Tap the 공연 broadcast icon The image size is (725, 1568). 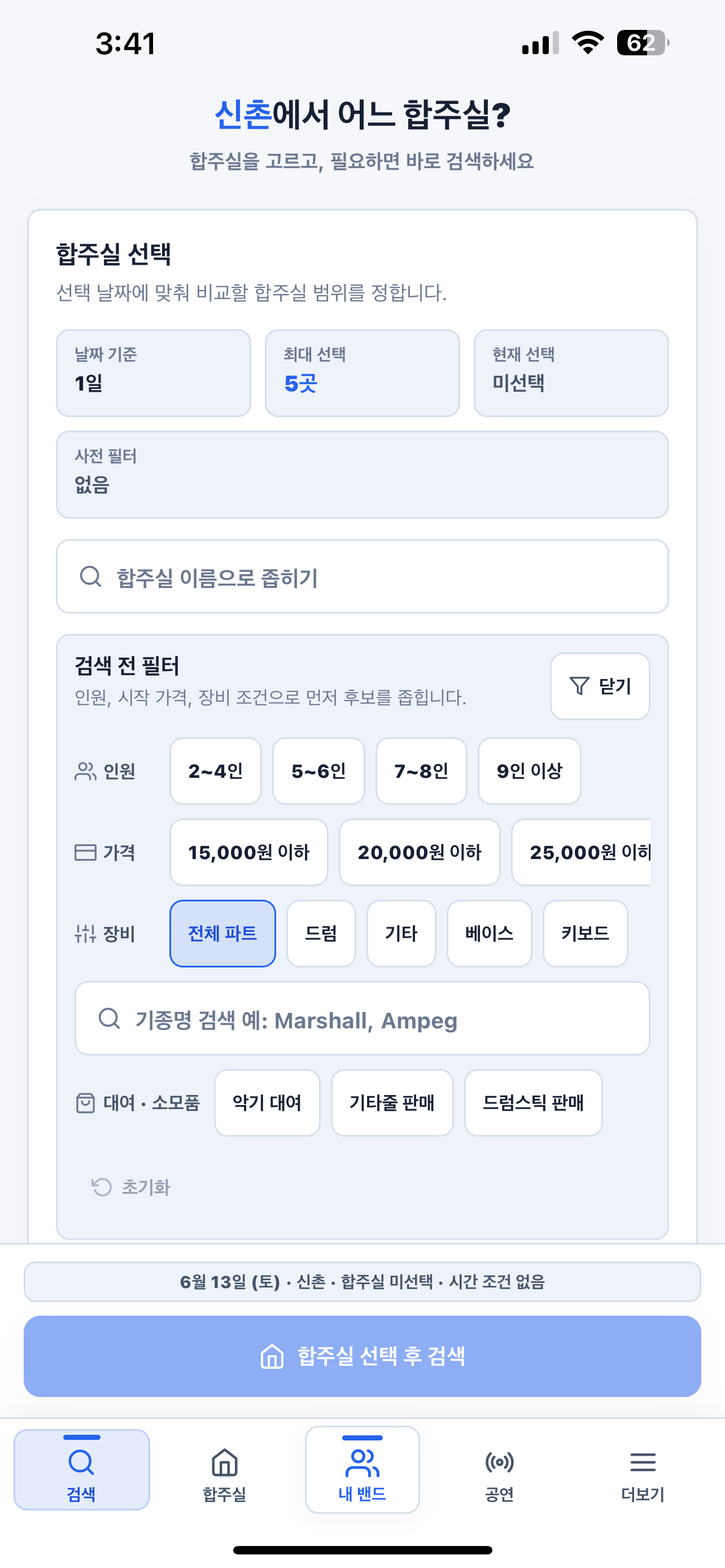pos(499,1462)
